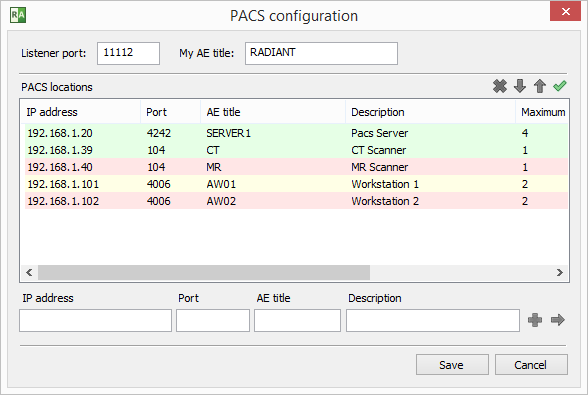588x395 pixels.
Task: Click the horizontal scrollbar right arrow
Action: [560, 272]
